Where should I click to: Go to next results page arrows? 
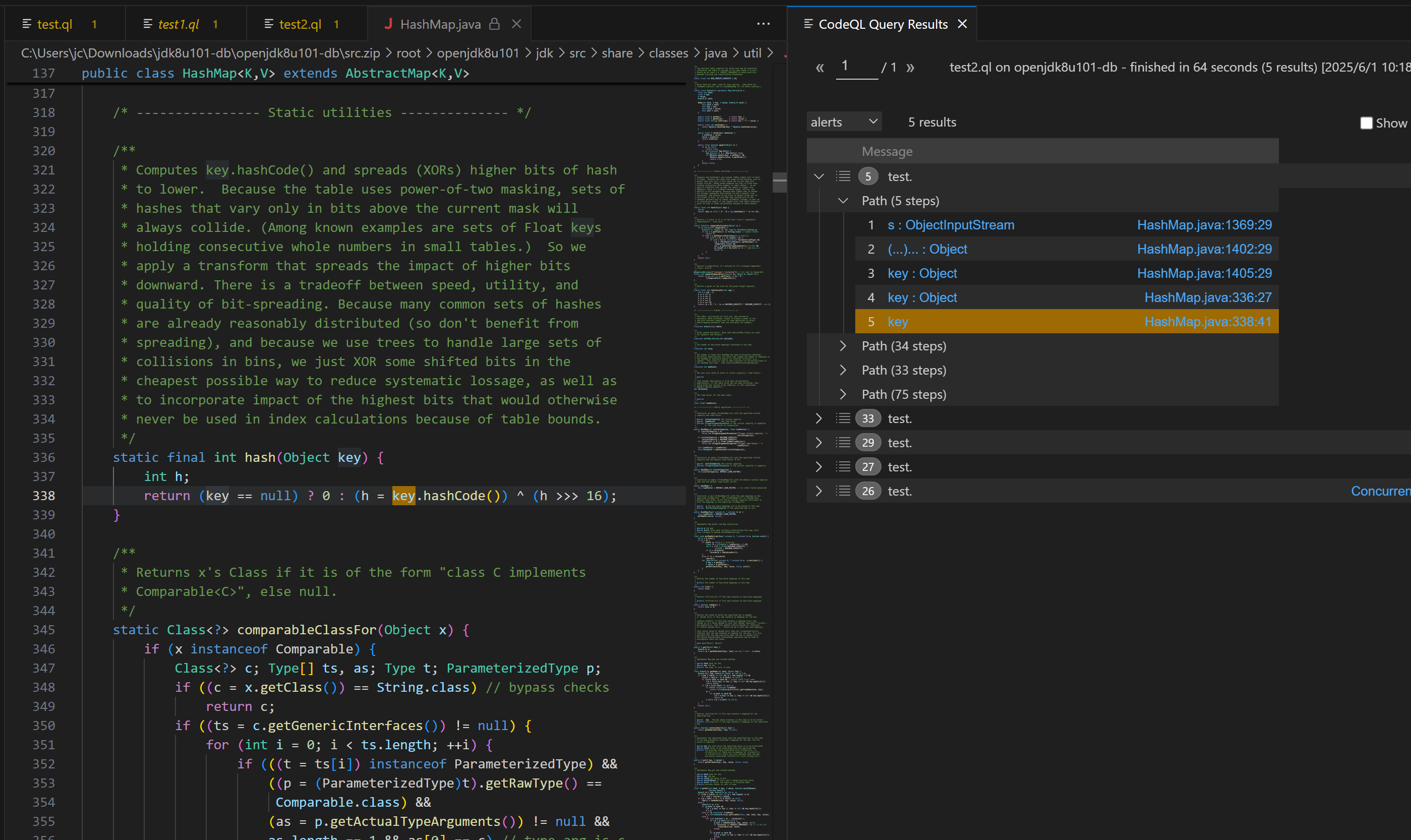tap(910, 68)
